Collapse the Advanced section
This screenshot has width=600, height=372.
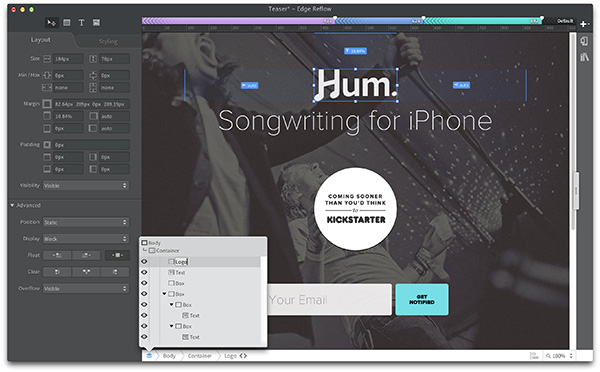pyautogui.click(x=12, y=206)
